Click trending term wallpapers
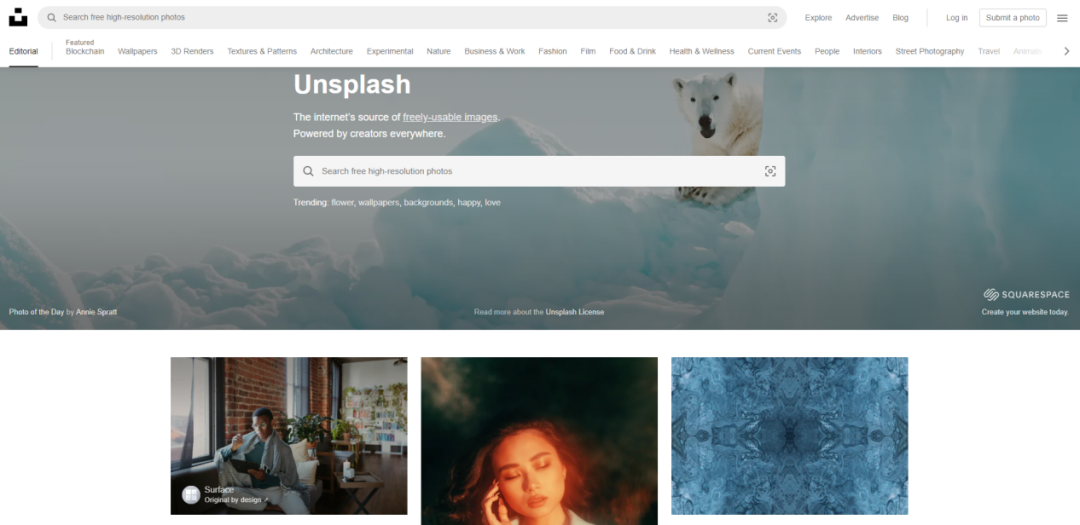Image resolution: width=1080 pixels, height=525 pixels. [x=378, y=203]
